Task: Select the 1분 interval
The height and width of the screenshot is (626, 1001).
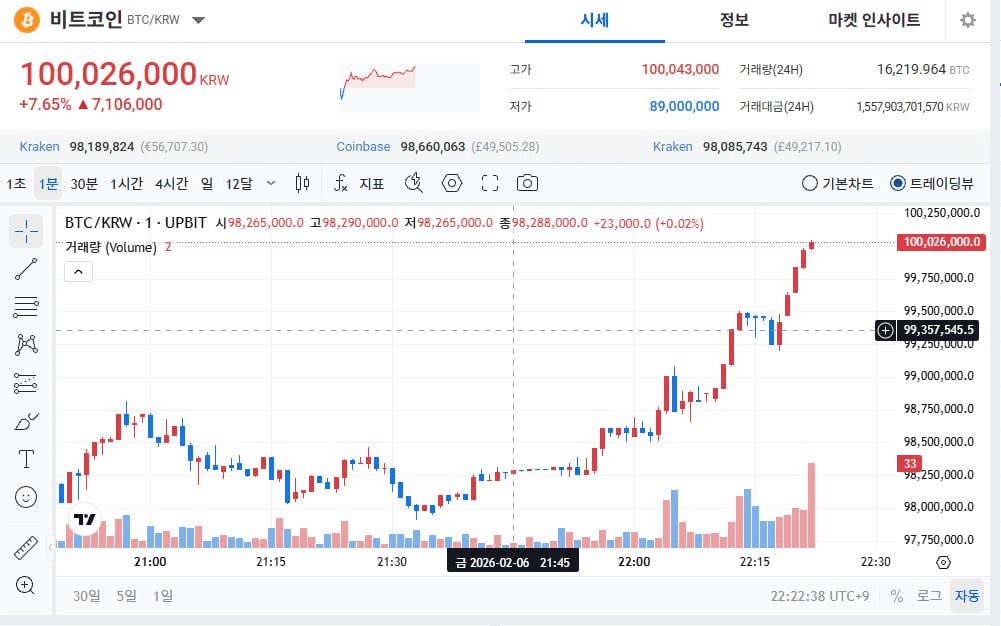Action: [48, 183]
